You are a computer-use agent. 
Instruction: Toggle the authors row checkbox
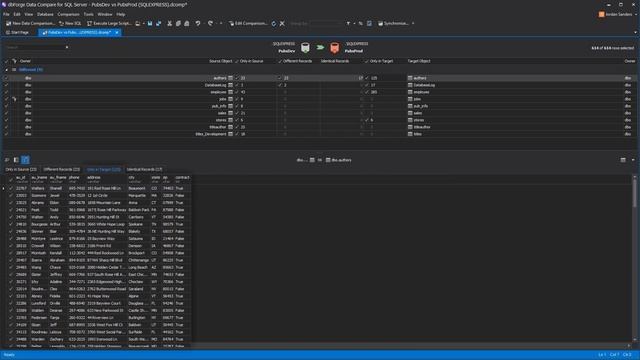click(6, 78)
